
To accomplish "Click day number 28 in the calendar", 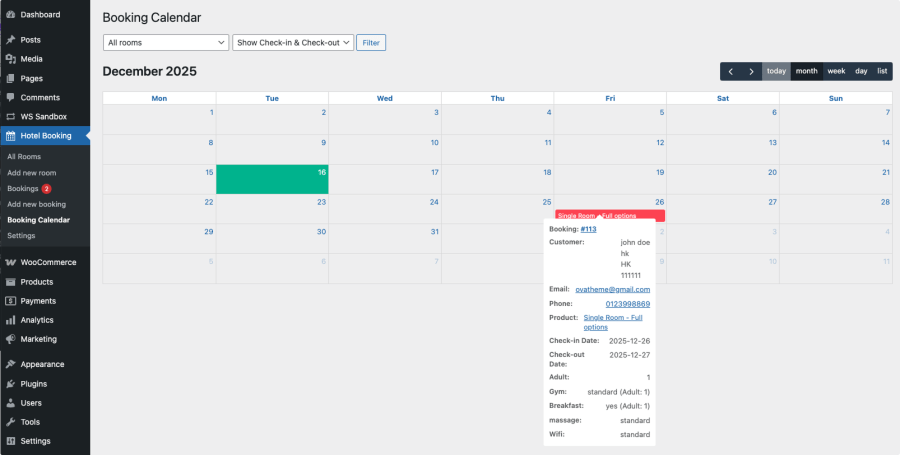I will click(886, 202).
